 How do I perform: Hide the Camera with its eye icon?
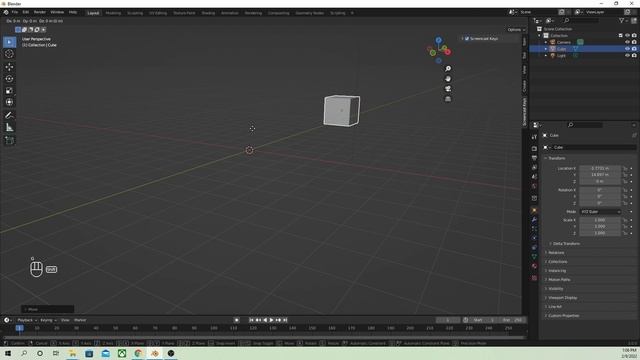click(627, 42)
